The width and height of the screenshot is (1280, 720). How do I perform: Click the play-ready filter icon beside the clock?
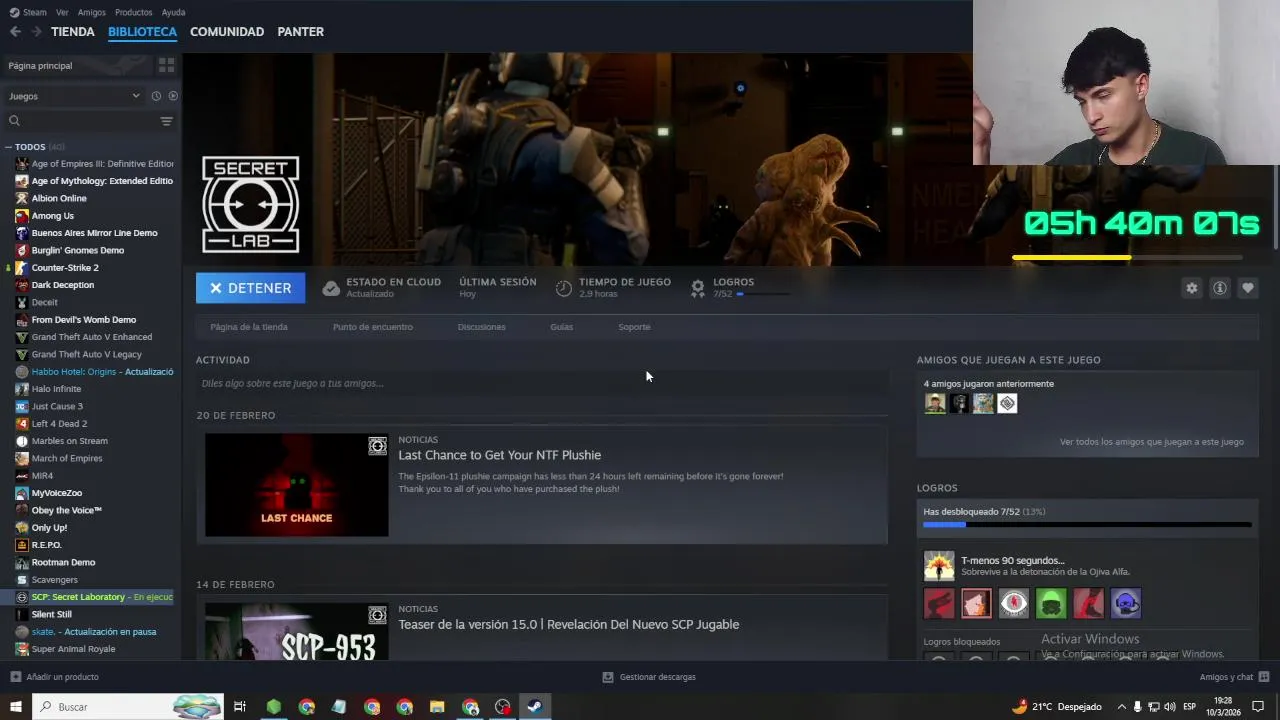173,96
